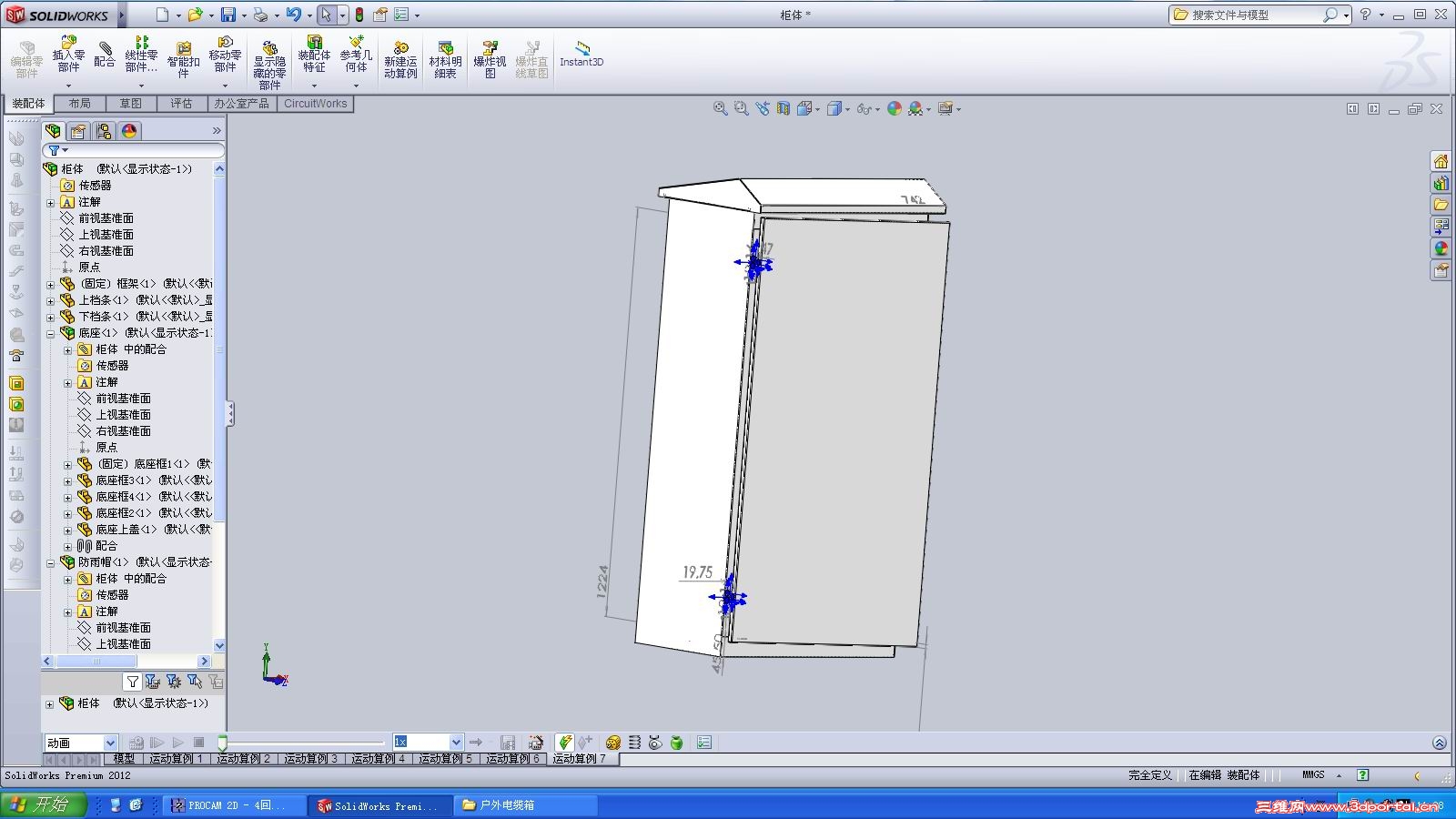
Task: Open the motion study type 动画 dropdown
Action: (x=110, y=743)
